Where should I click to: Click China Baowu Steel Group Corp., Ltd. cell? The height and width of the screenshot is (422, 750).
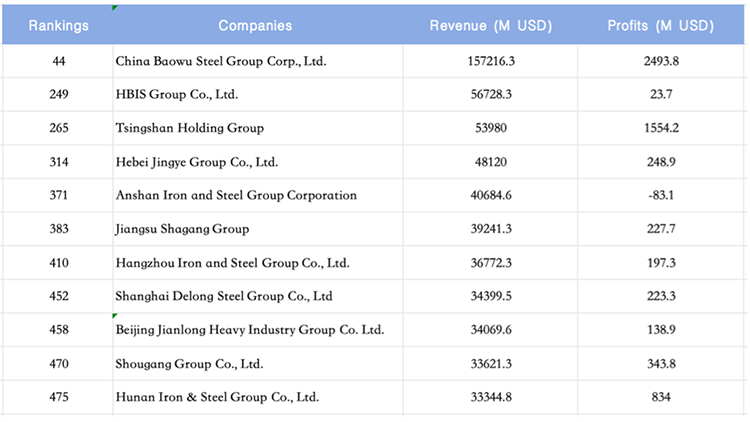tap(258, 61)
